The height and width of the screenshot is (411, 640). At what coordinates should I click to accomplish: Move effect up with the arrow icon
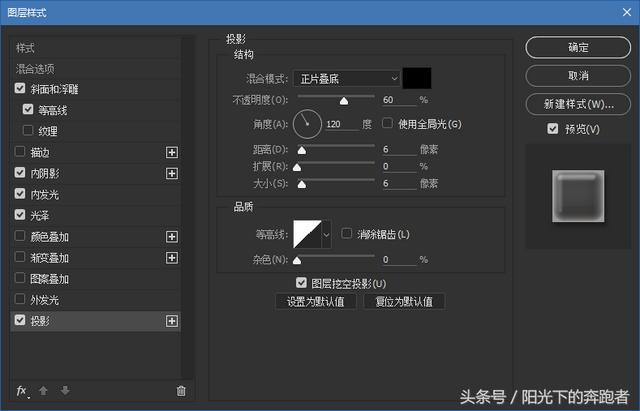click(43, 391)
